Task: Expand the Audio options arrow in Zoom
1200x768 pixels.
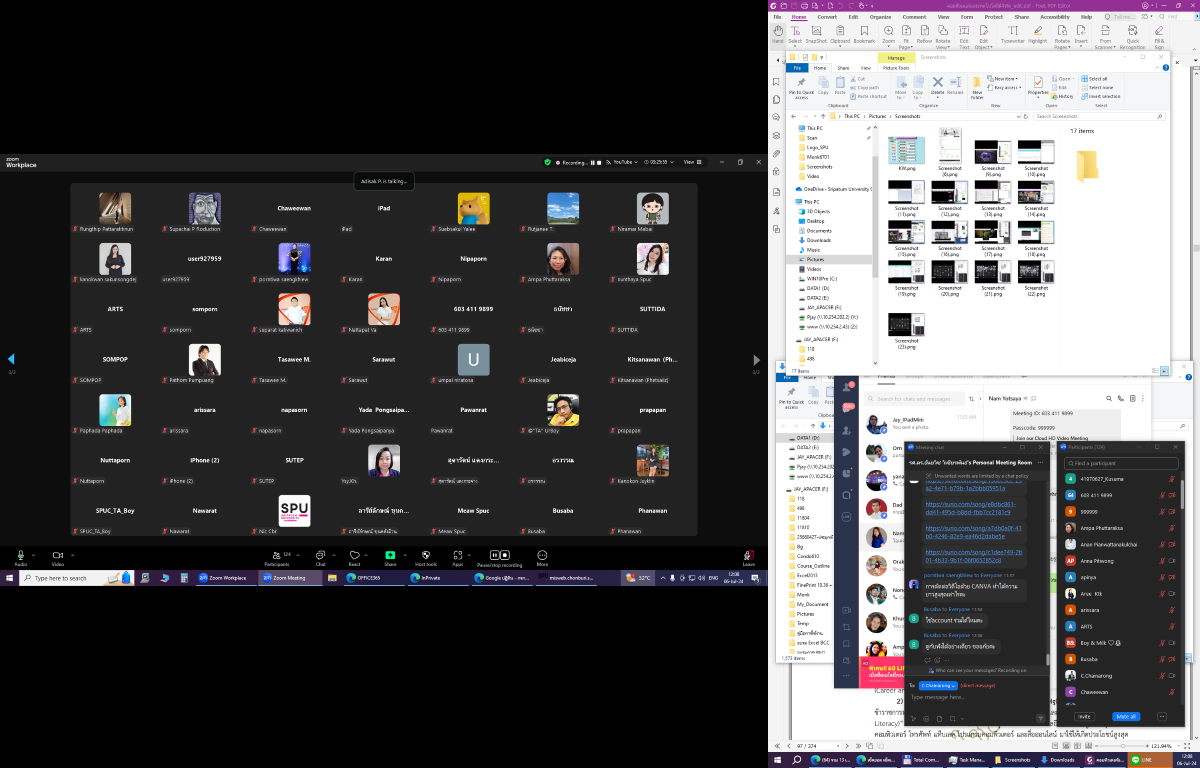Action: (34, 553)
